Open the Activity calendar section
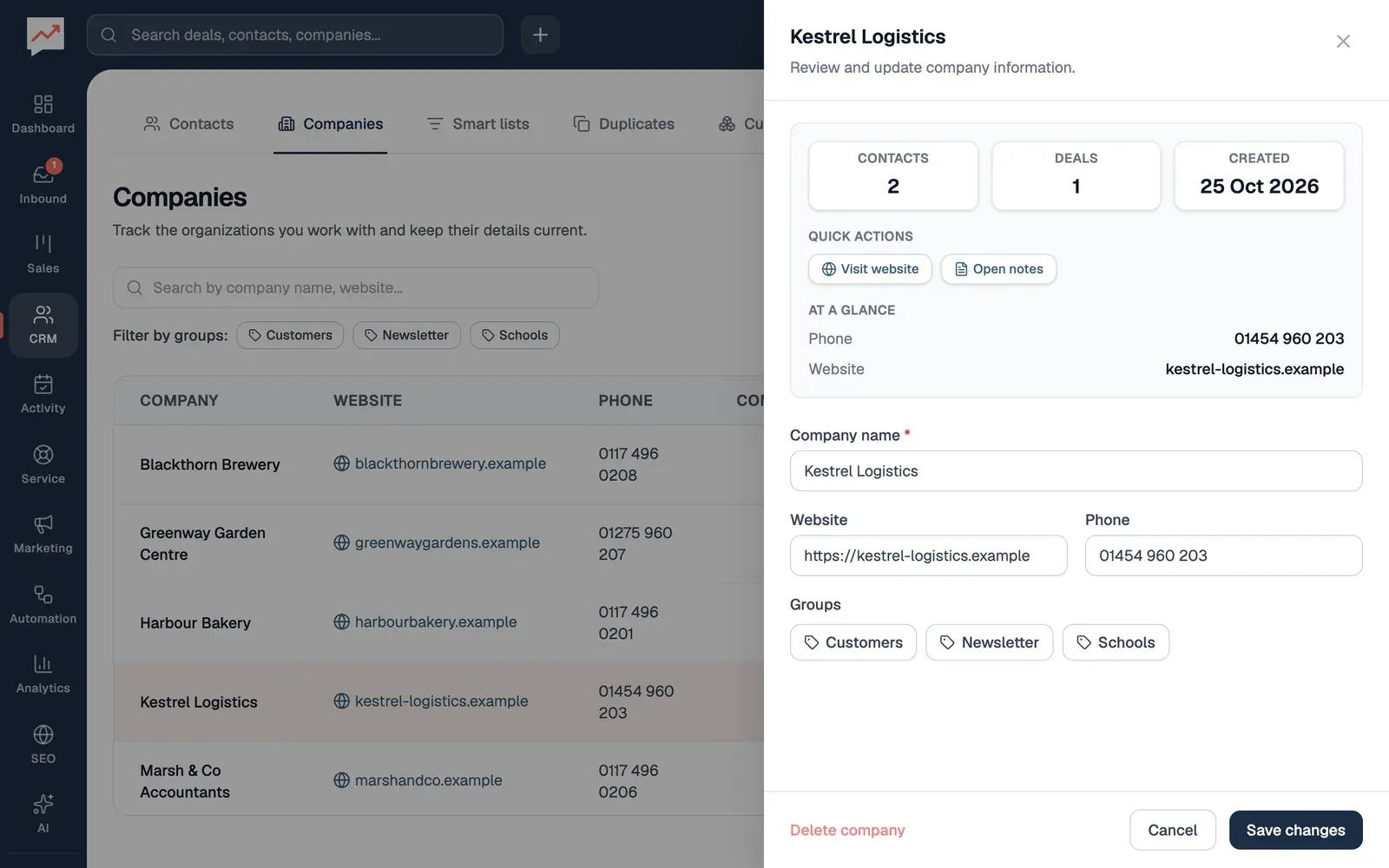The width and height of the screenshot is (1389, 868). [43, 394]
